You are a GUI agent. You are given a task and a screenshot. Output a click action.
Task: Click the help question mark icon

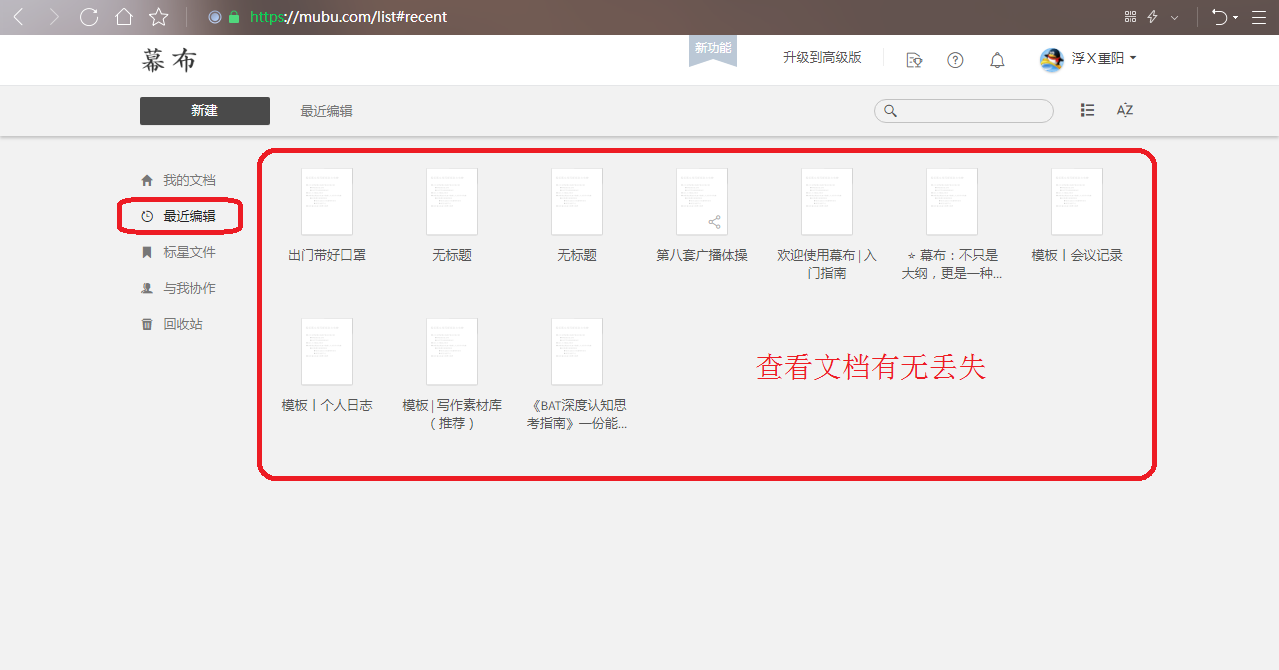[954, 59]
